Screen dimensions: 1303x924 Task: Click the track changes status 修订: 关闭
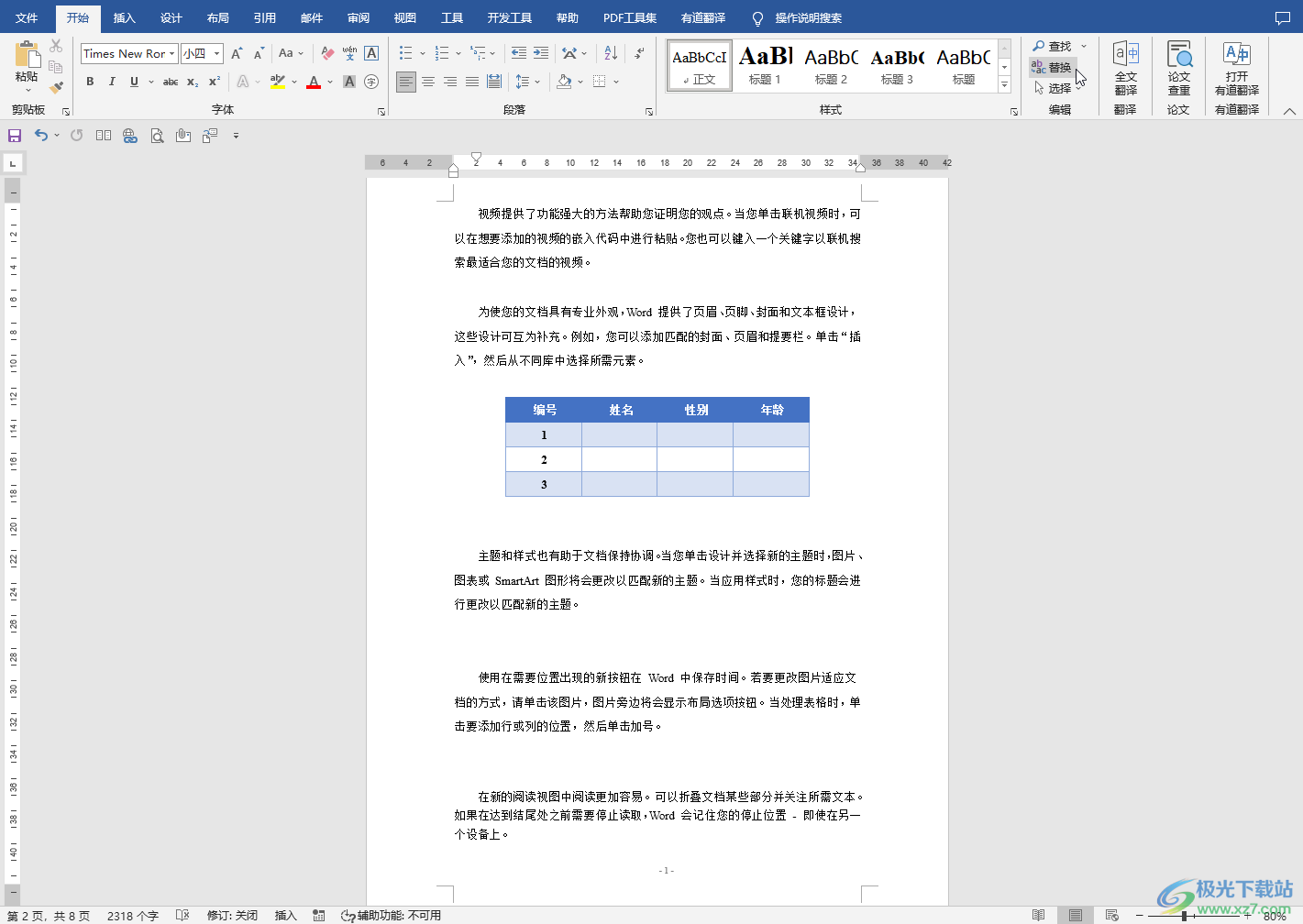[x=232, y=915]
